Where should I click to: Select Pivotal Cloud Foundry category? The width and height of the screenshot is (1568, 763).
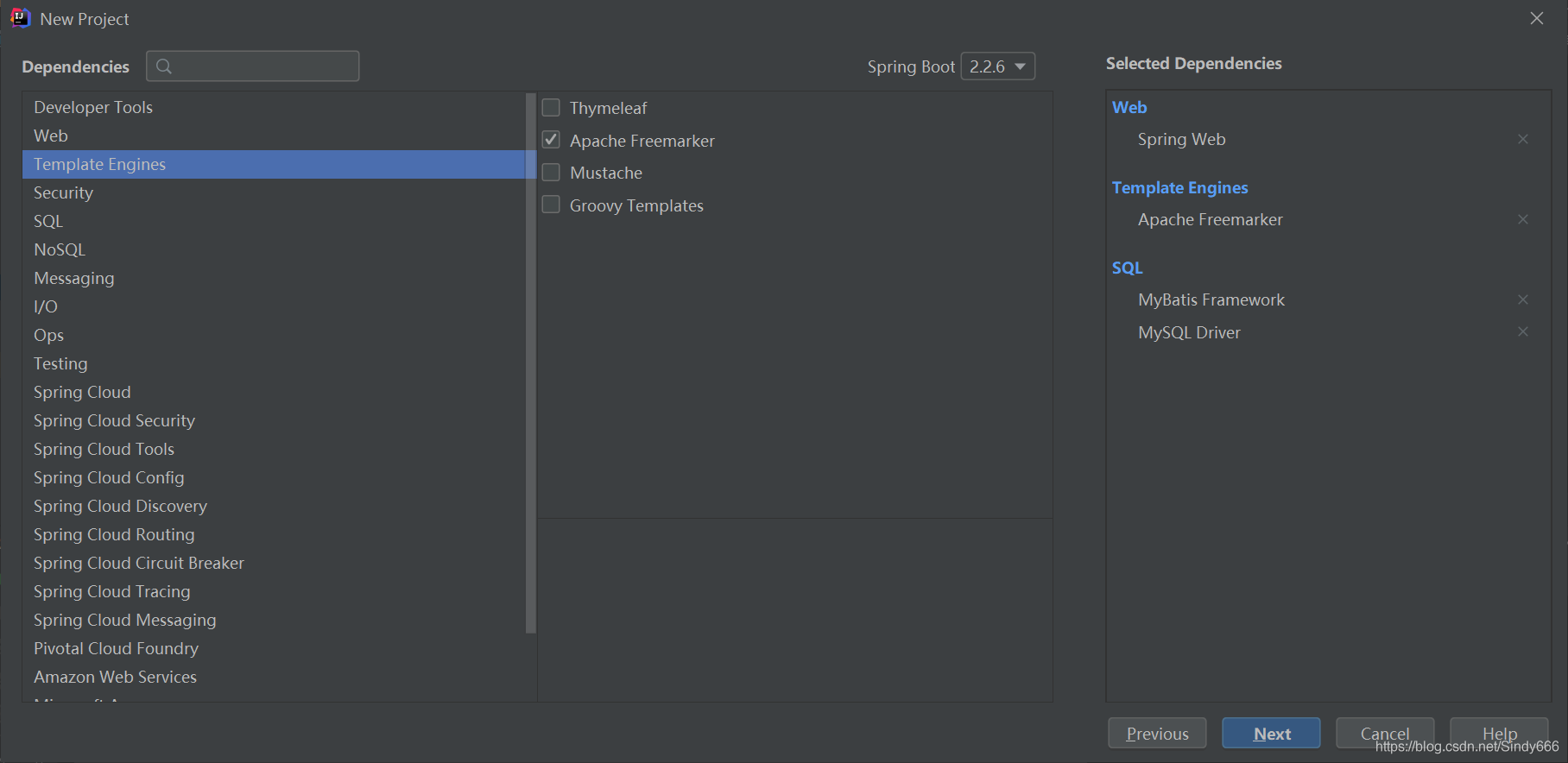click(274, 648)
